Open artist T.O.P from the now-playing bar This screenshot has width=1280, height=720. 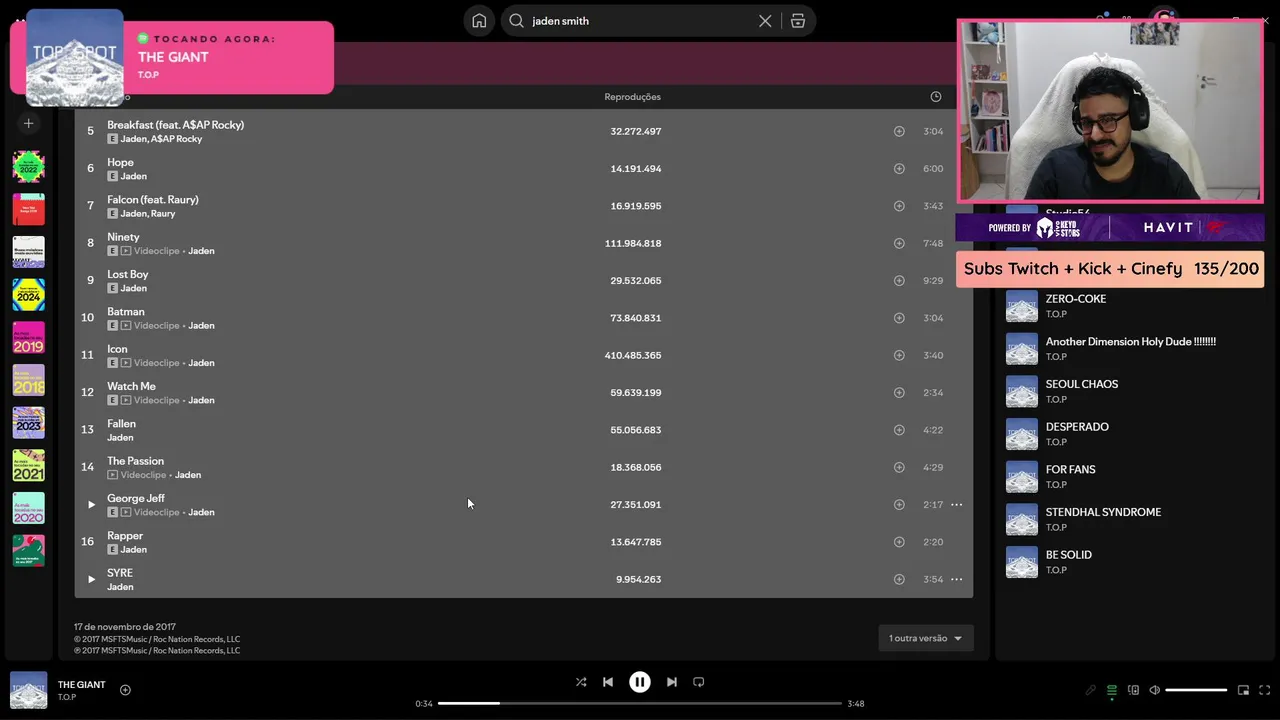[67, 697]
